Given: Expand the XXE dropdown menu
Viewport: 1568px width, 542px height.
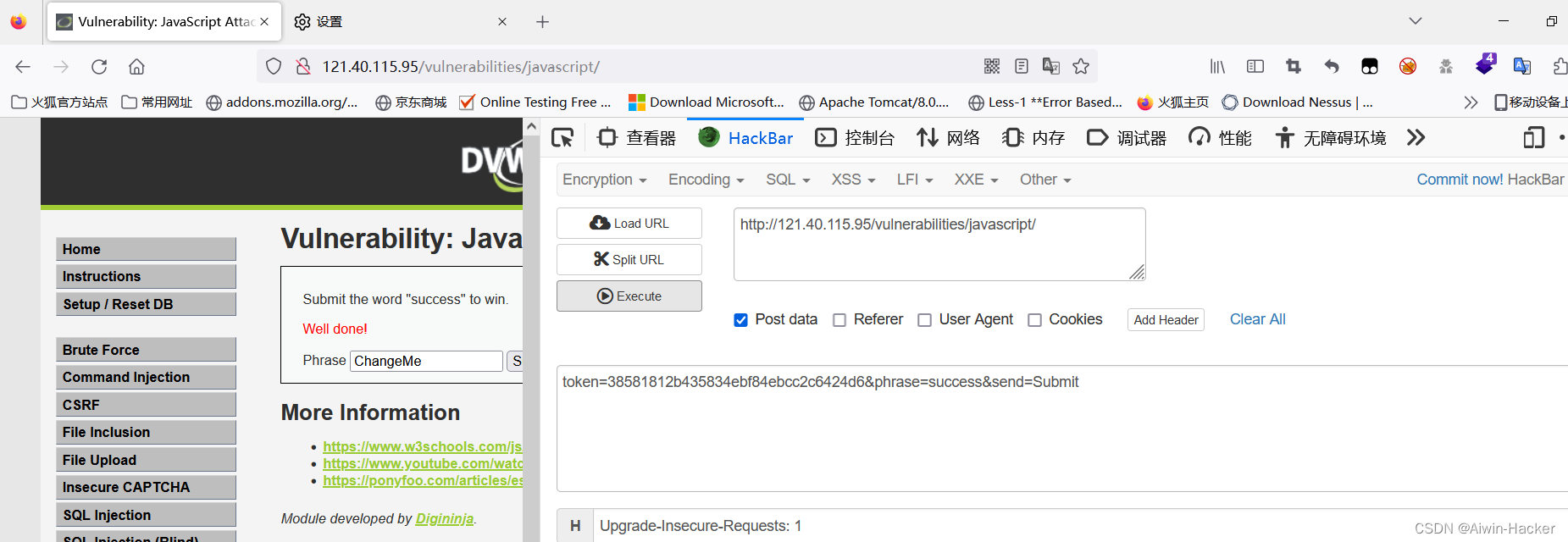Looking at the screenshot, I should 976,180.
